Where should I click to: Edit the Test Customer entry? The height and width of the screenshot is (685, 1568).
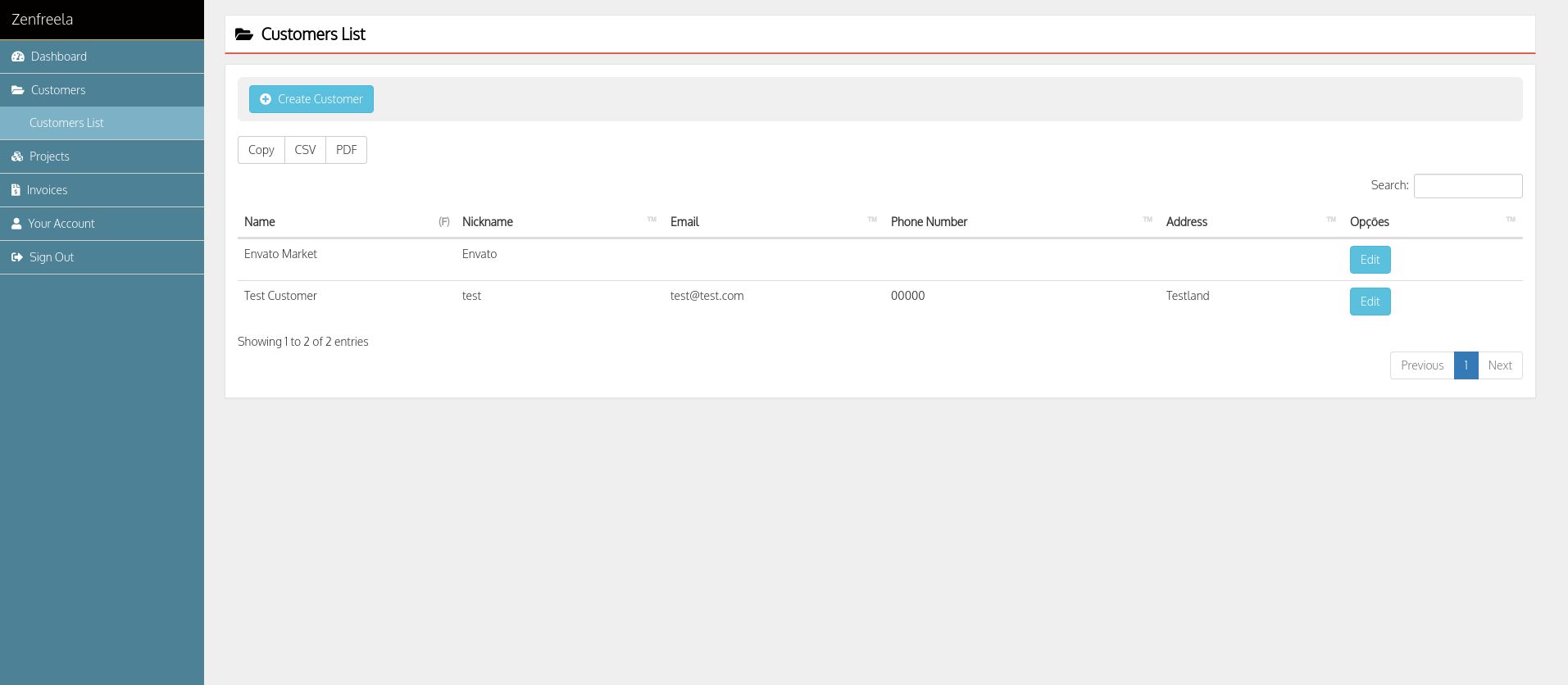[x=1370, y=302]
